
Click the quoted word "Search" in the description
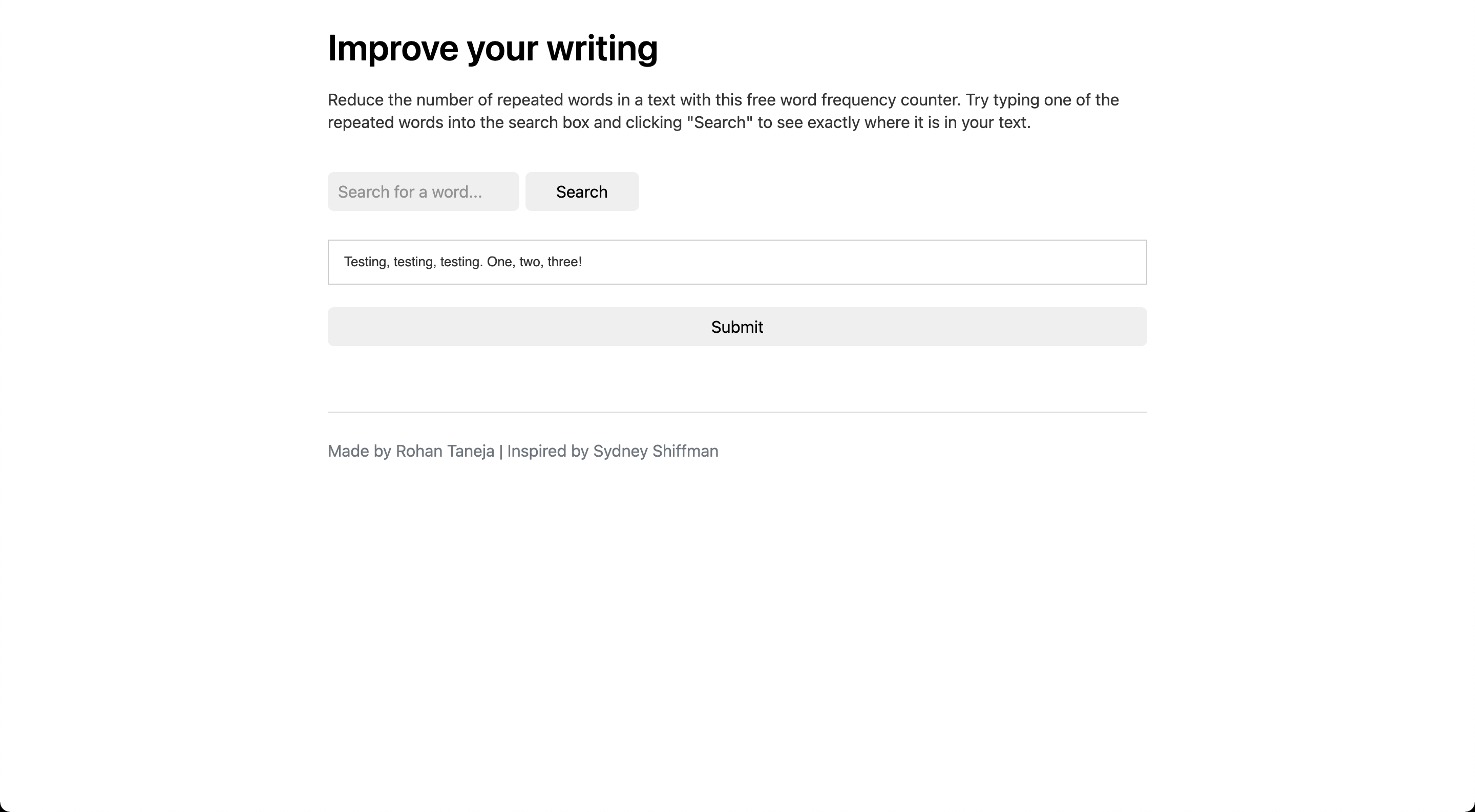tap(719, 122)
